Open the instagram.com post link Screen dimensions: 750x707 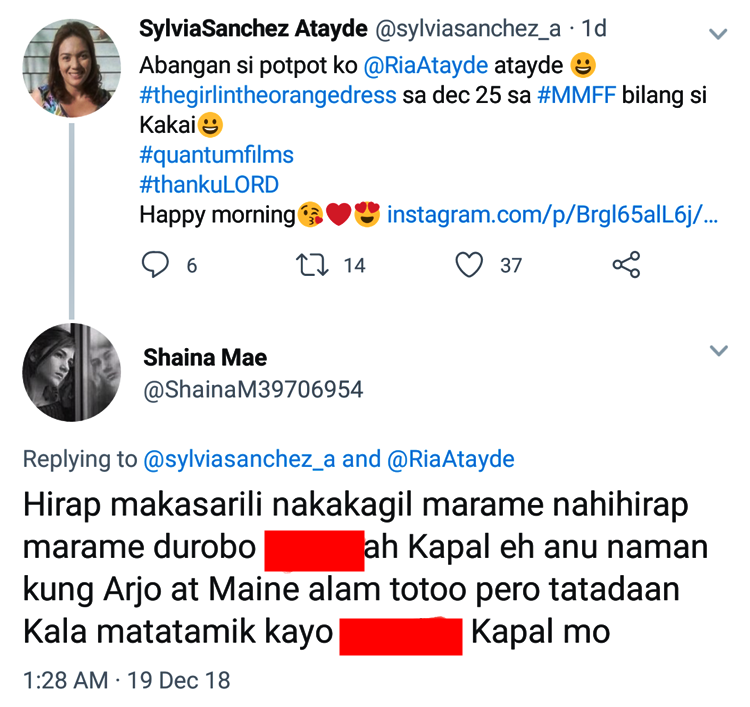pos(552,215)
